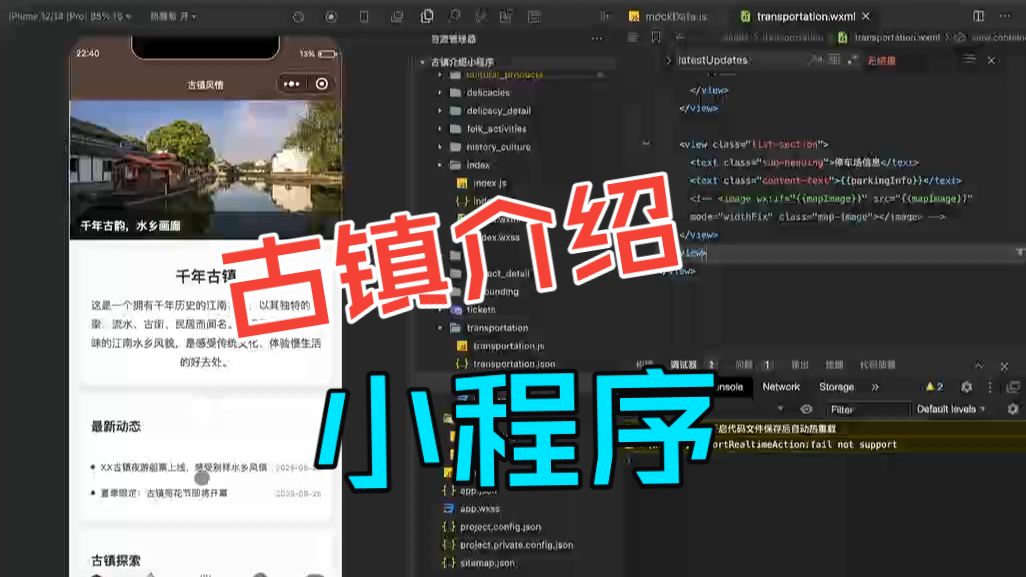Expand the history_culture folder
The height and width of the screenshot is (577, 1026).
[440, 147]
